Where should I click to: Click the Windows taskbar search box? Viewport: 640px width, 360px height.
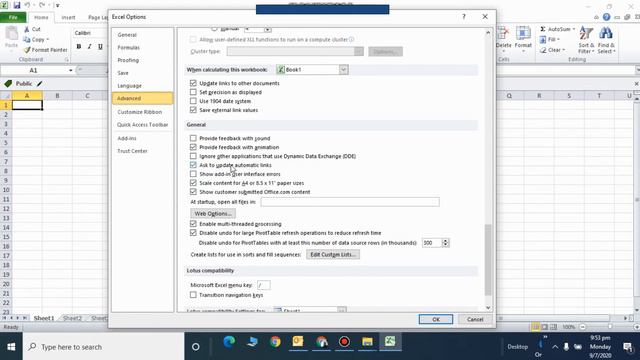click(104, 347)
